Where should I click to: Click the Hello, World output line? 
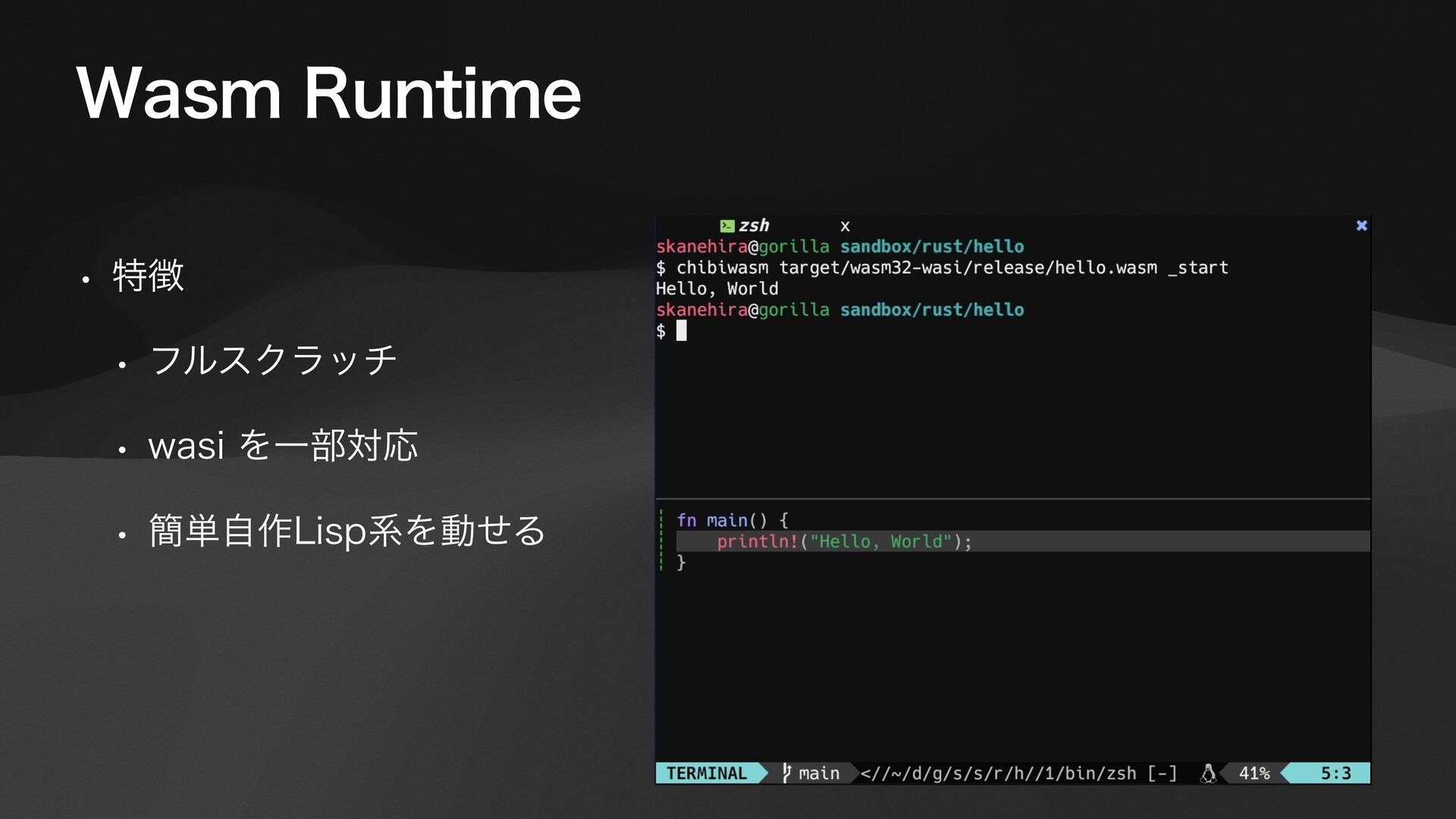pyautogui.click(x=717, y=289)
